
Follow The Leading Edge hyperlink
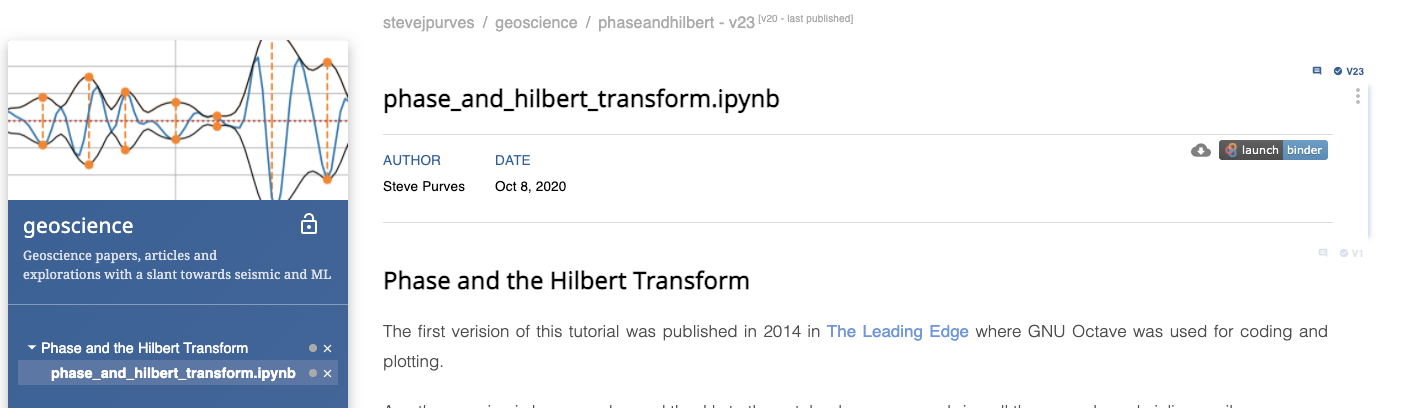(898, 331)
